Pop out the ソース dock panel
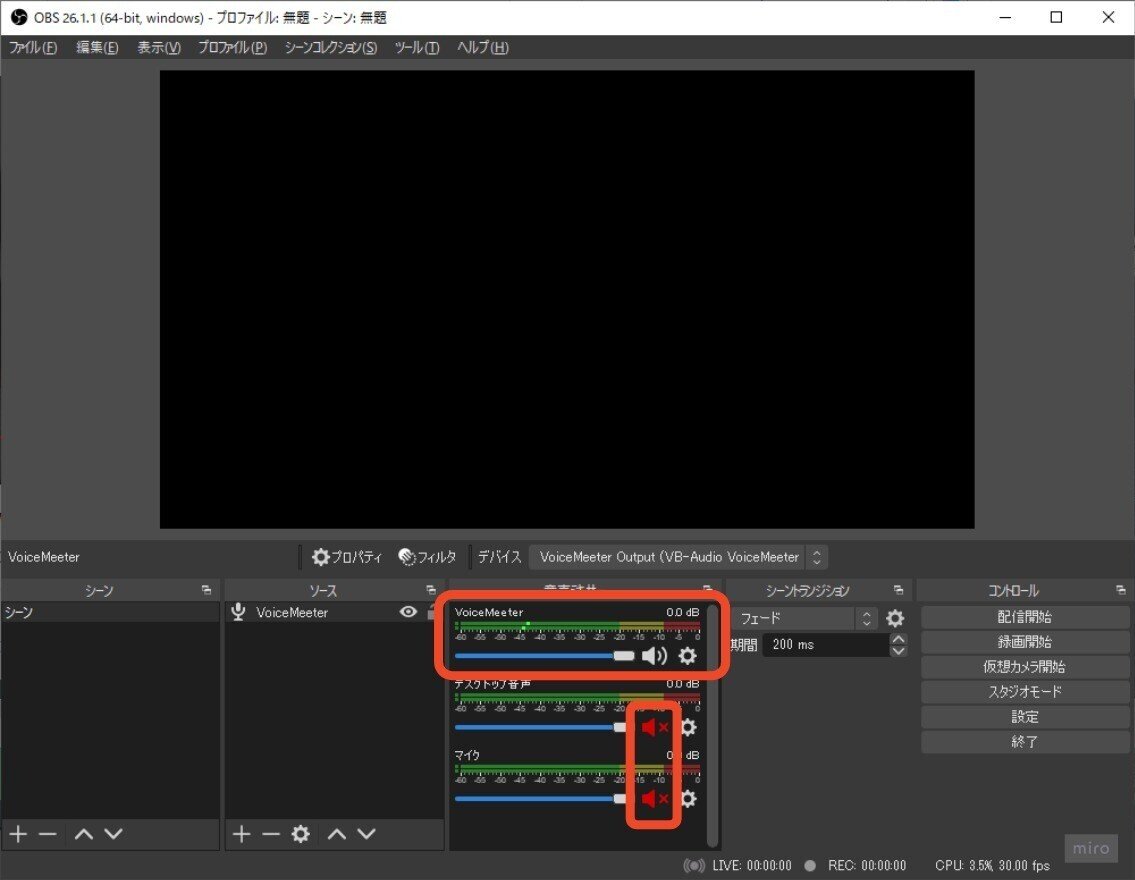Image resolution: width=1135 pixels, height=880 pixels. pyautogui.click(x=431, y=591)
